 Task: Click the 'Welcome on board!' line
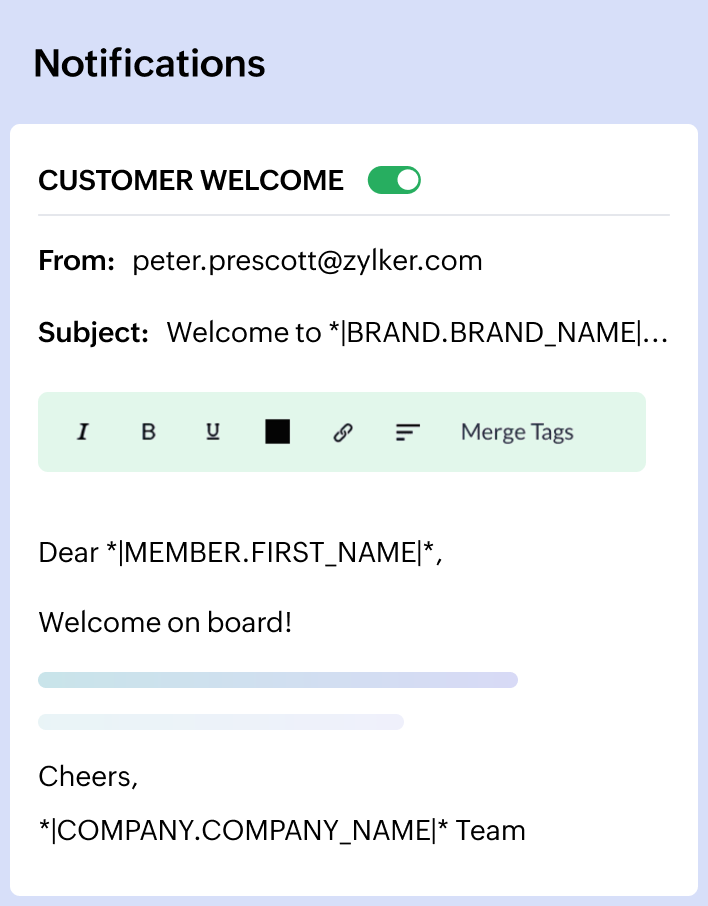click(165, 623)
